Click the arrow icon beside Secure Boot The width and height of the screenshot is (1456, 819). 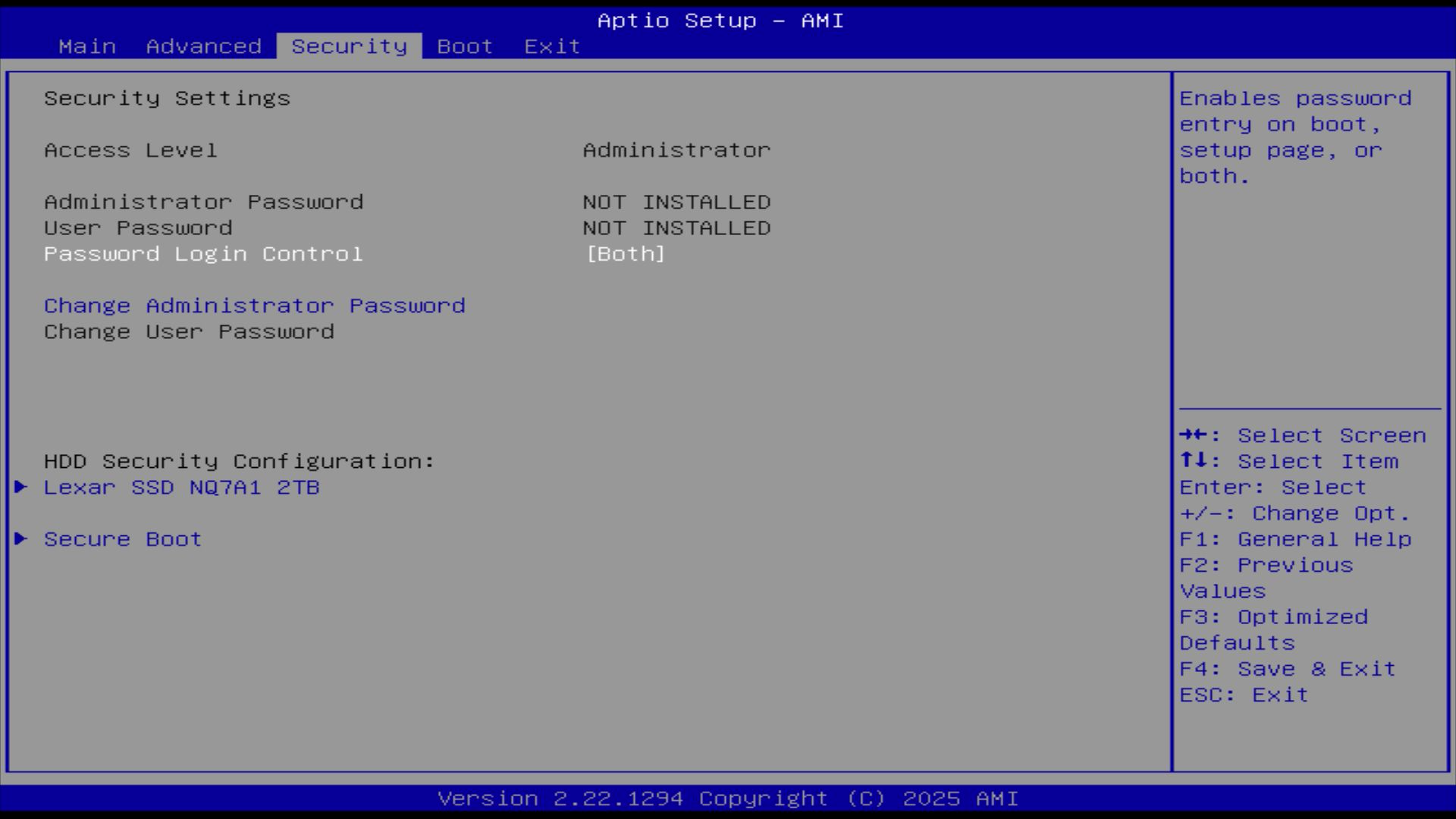[x=21, y=538]
